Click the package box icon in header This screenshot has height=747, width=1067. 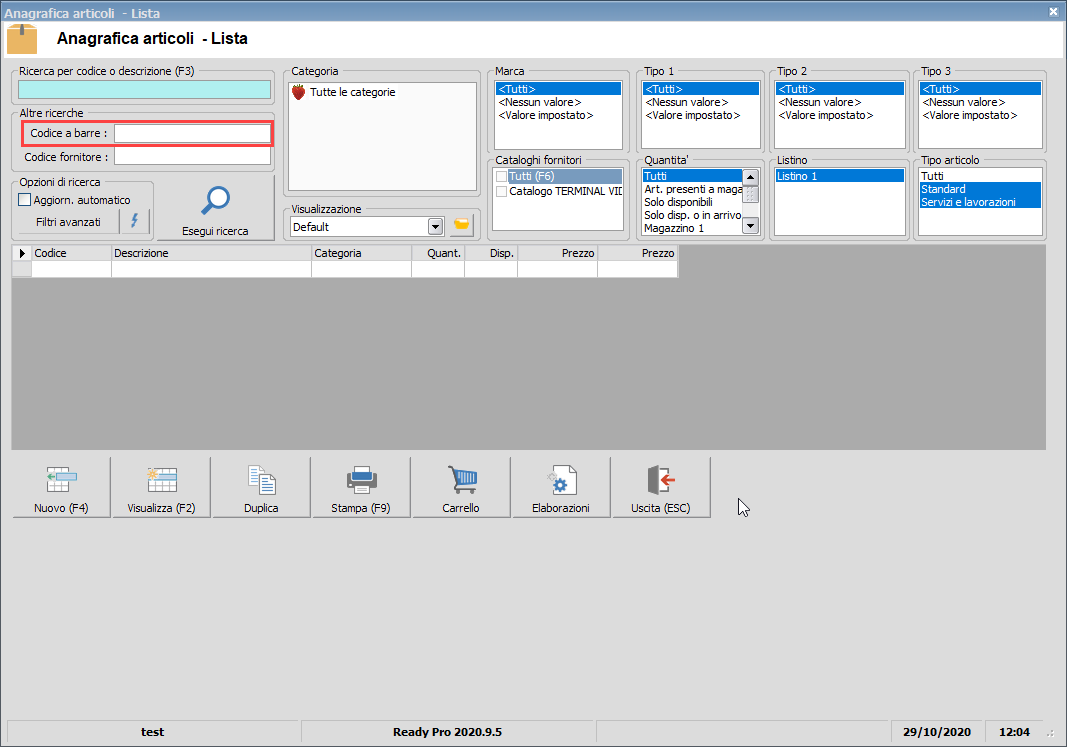pyautogui.click(x=22, y=39)
